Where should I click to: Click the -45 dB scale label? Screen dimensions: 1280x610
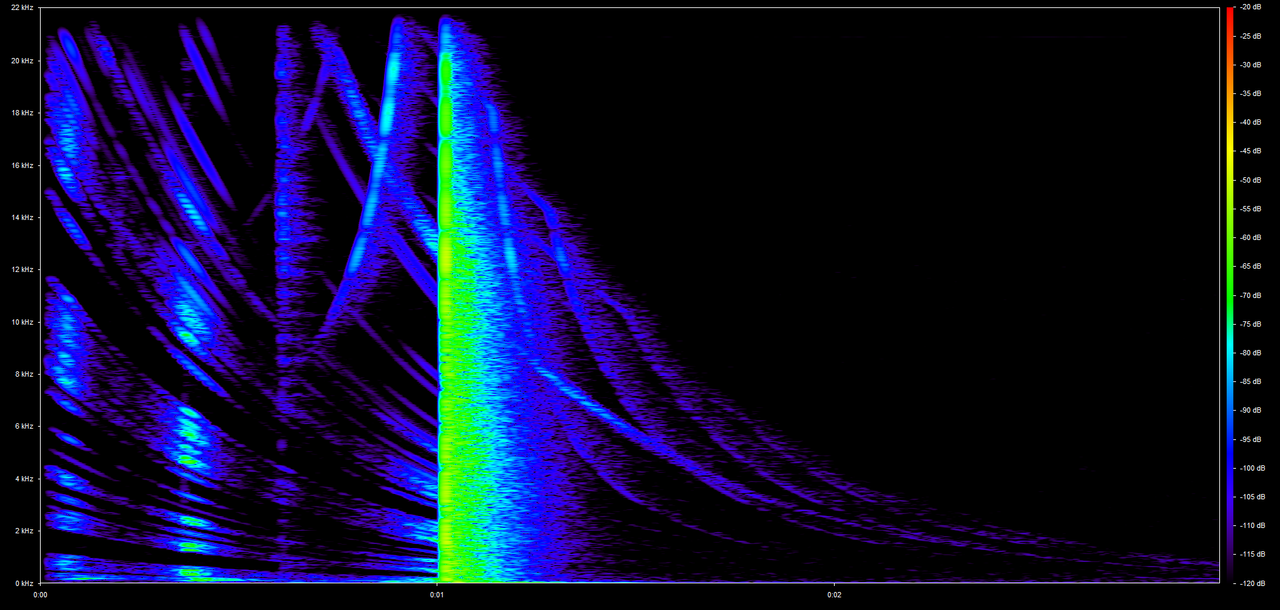(x=1250, y=151)
